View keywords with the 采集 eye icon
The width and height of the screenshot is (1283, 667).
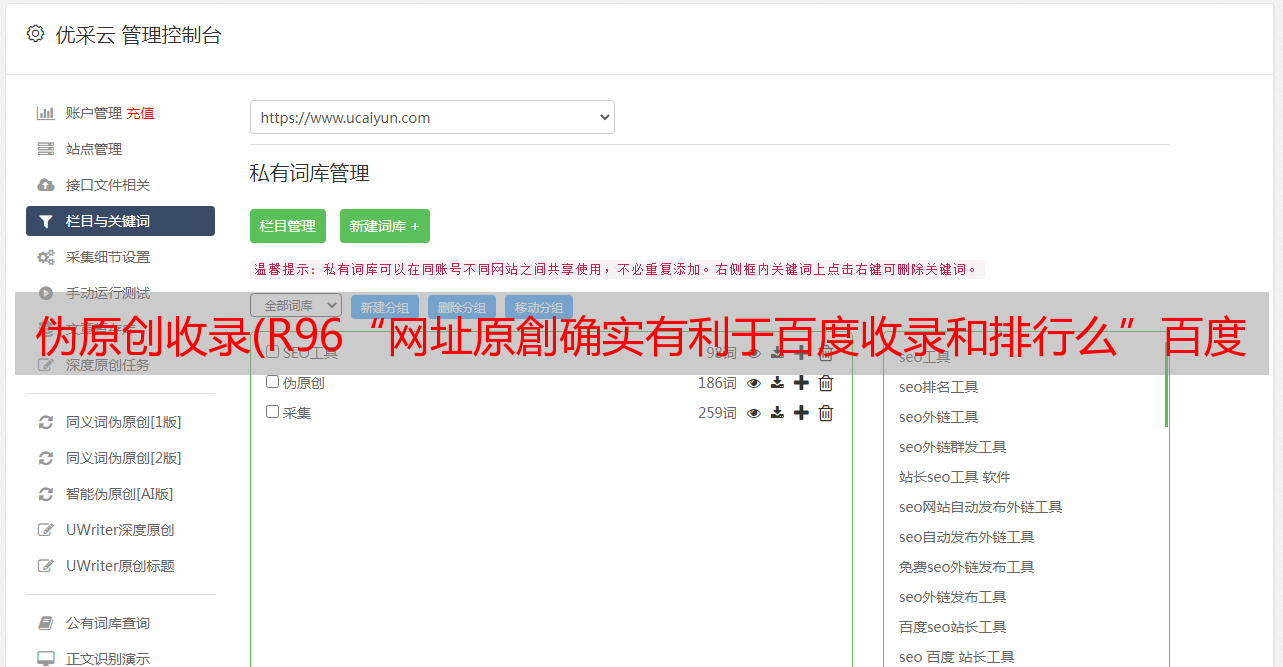pyautogui.click(x=754, y=413)
